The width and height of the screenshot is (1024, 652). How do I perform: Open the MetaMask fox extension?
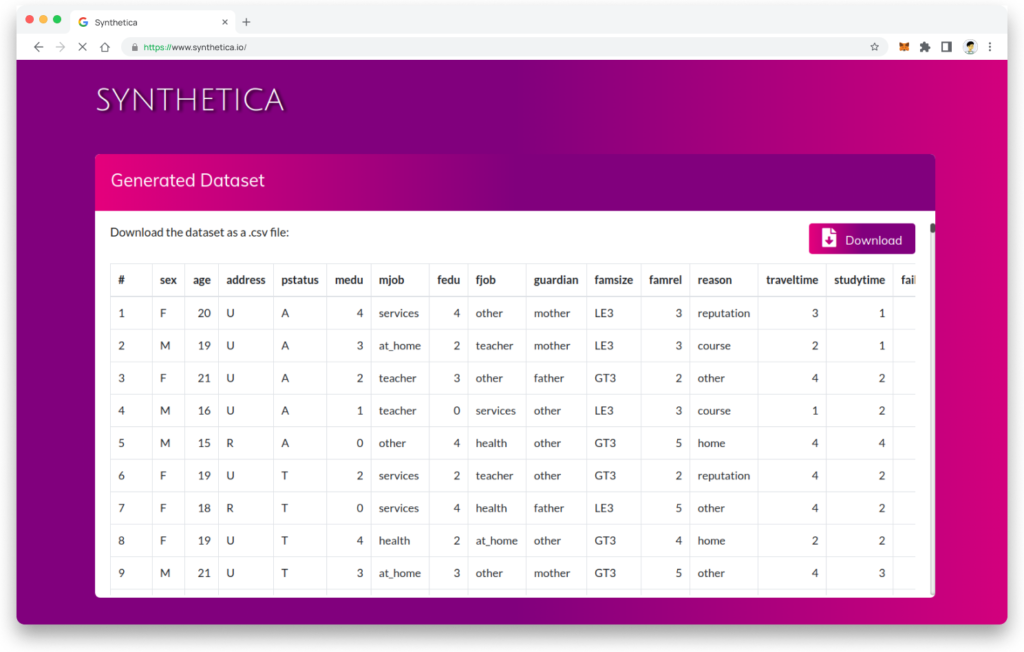tap(904, 47)
